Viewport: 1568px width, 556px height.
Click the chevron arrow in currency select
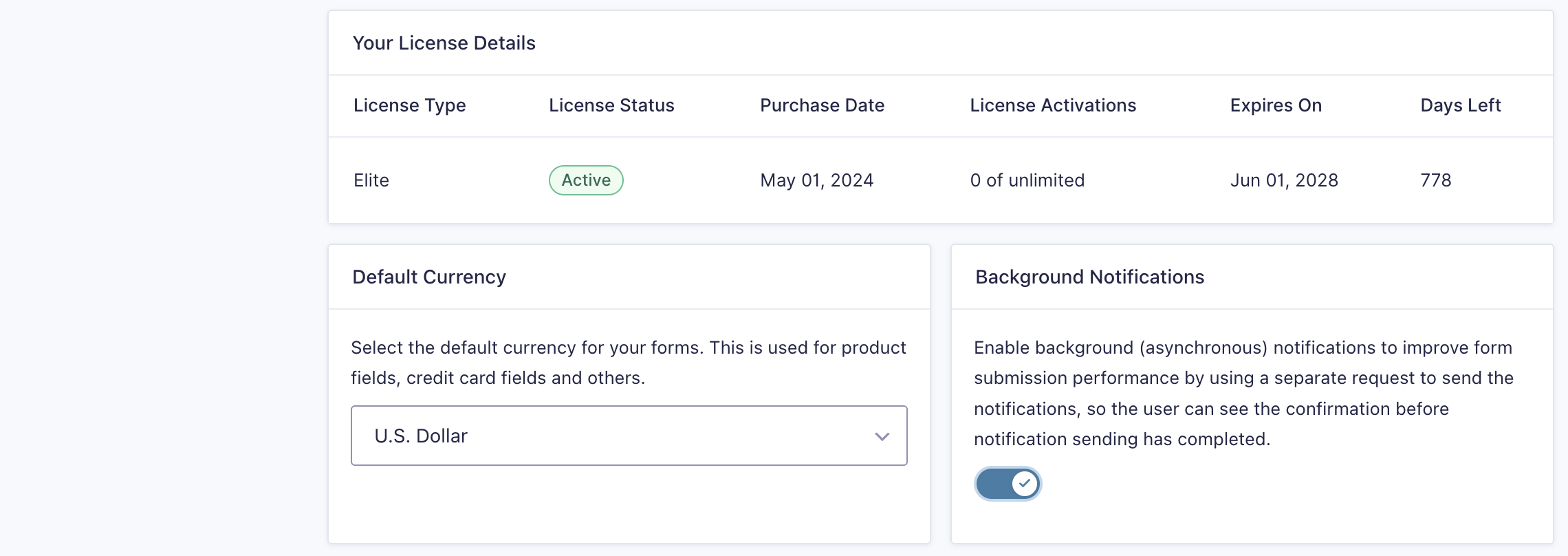(882, 436)
